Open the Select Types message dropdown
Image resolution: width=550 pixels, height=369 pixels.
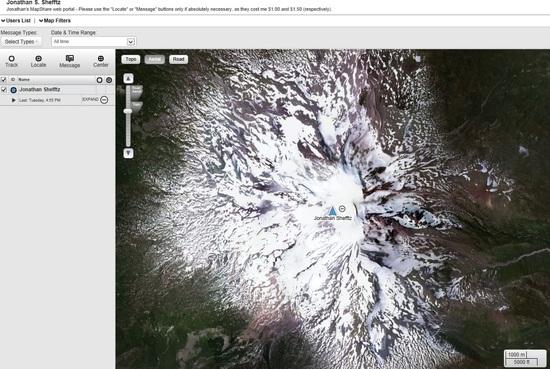21,41
